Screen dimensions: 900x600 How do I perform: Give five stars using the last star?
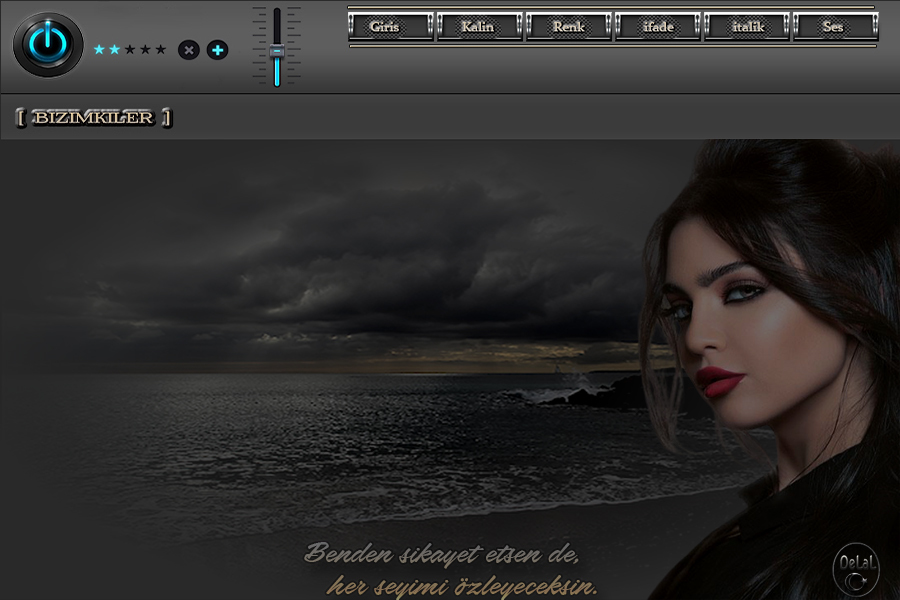pyautogui.click(x=160, y=49)
